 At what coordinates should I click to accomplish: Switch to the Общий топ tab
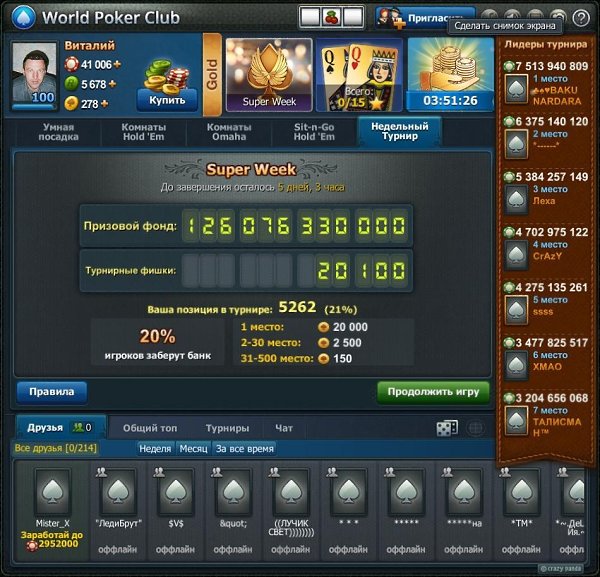(146, 428)
